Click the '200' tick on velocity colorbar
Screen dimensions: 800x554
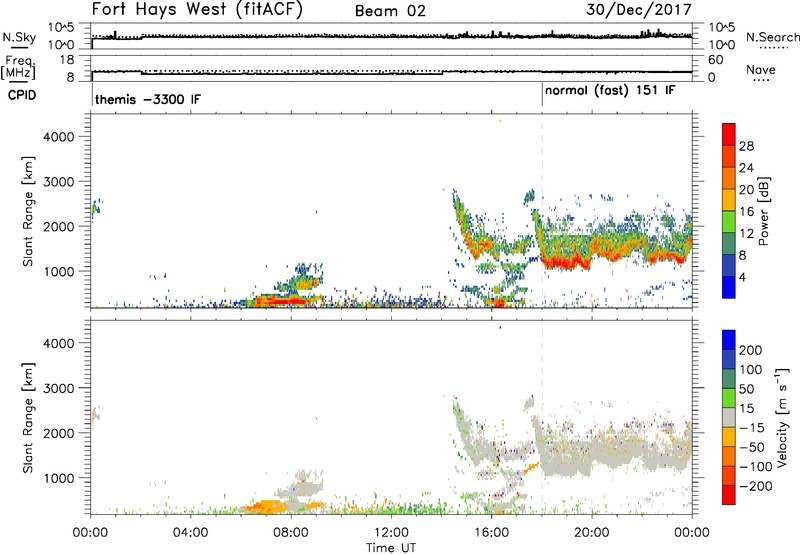coord(751,350)
